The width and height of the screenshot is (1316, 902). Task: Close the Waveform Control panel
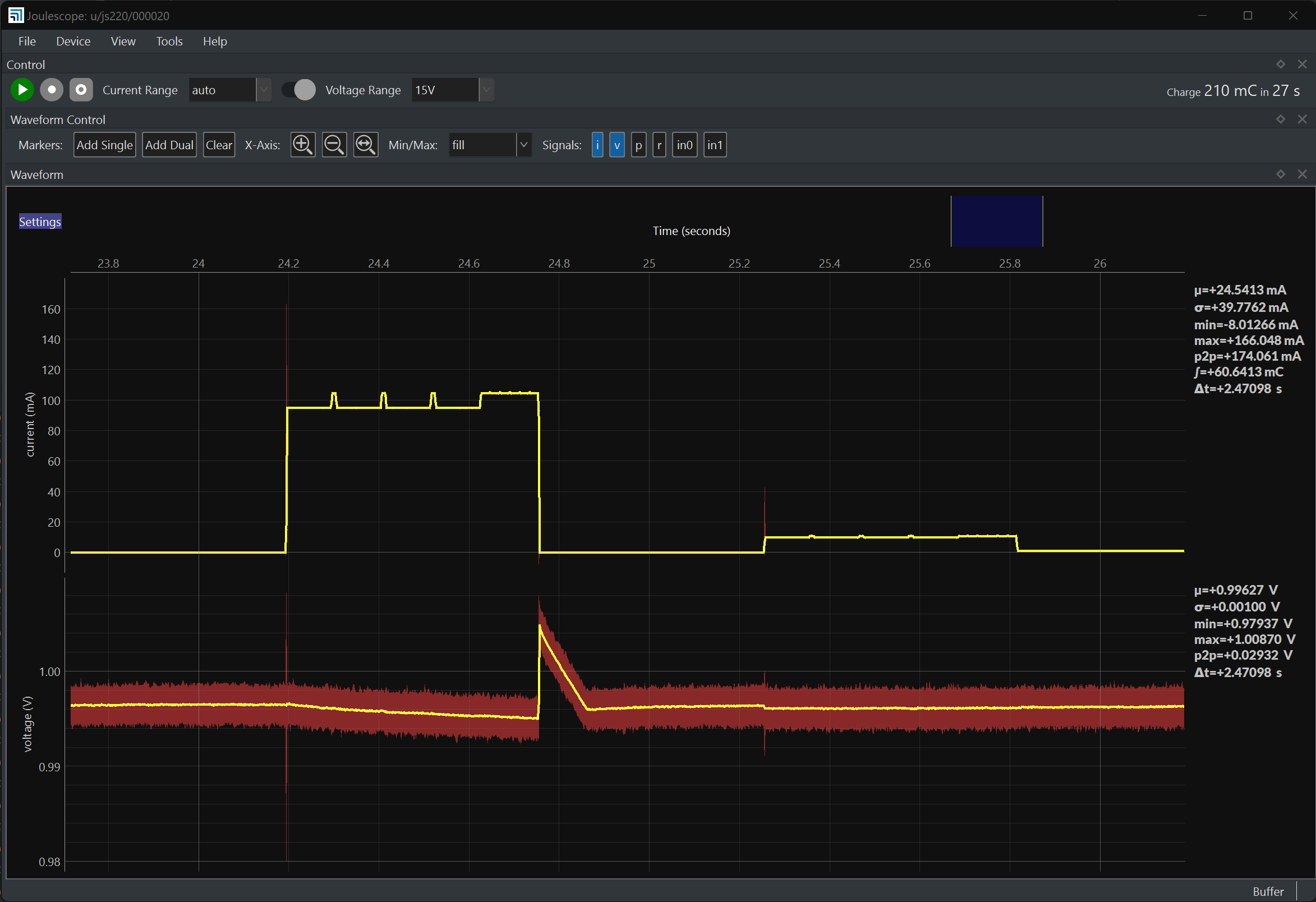click(x=1302, y=119)
